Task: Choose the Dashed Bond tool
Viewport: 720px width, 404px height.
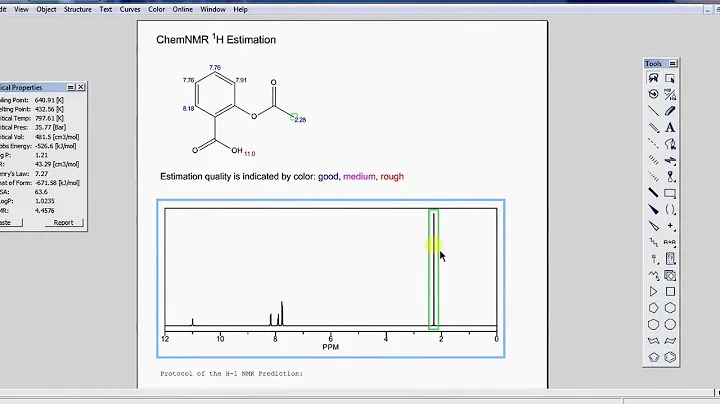Action: (653, 144)
